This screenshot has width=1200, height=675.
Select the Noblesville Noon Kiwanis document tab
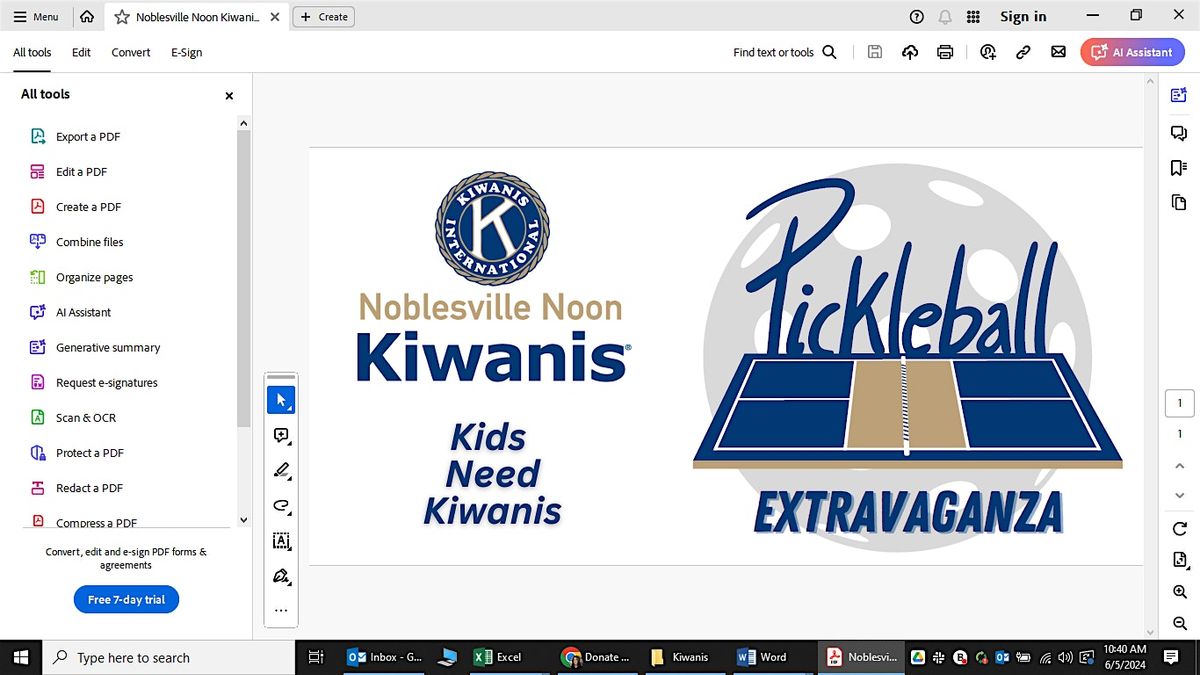[x=199, y=17]
